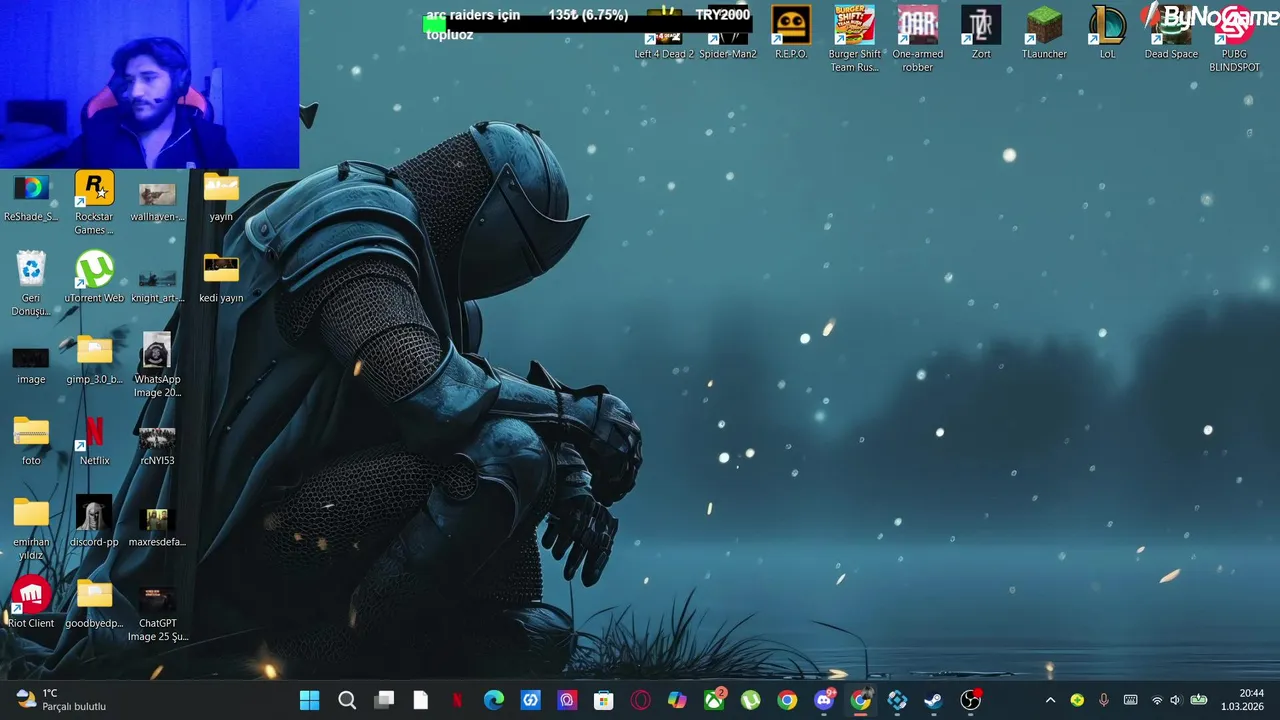Click the battery tray icon
The image size is (1280, 720).
click(1198, 700)
